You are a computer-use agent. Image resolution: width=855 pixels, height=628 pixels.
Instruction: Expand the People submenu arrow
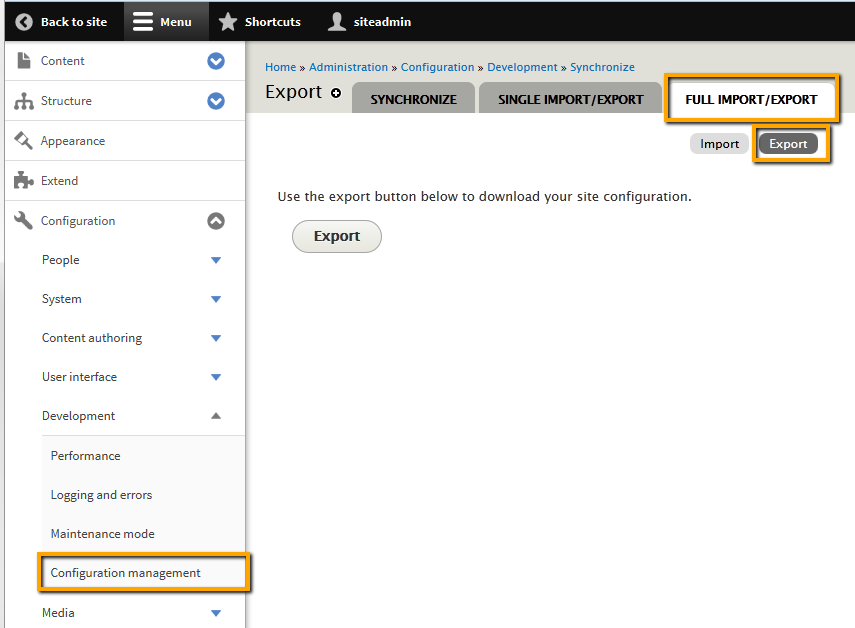click(x=216, y=260)
